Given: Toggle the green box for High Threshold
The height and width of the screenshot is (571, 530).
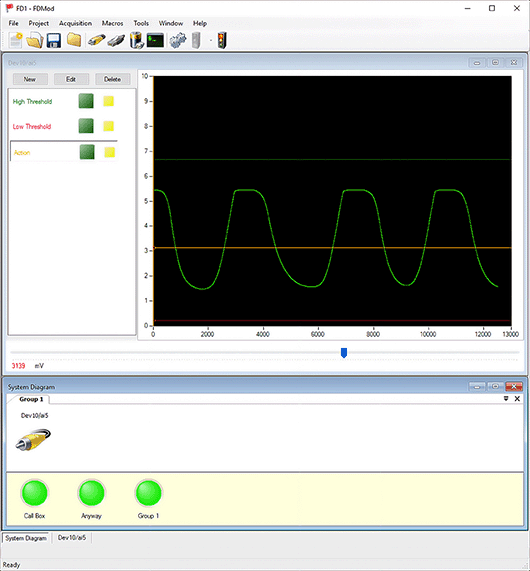Looking at the screenshot, I should 86,101.
